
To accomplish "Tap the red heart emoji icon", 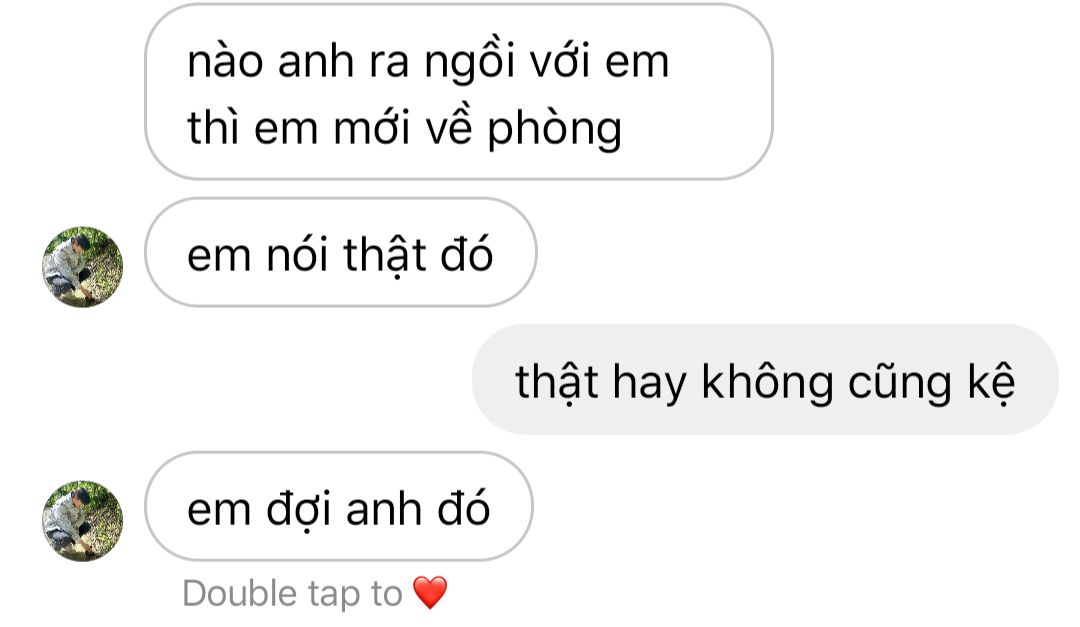I will (x=430, y=593).
